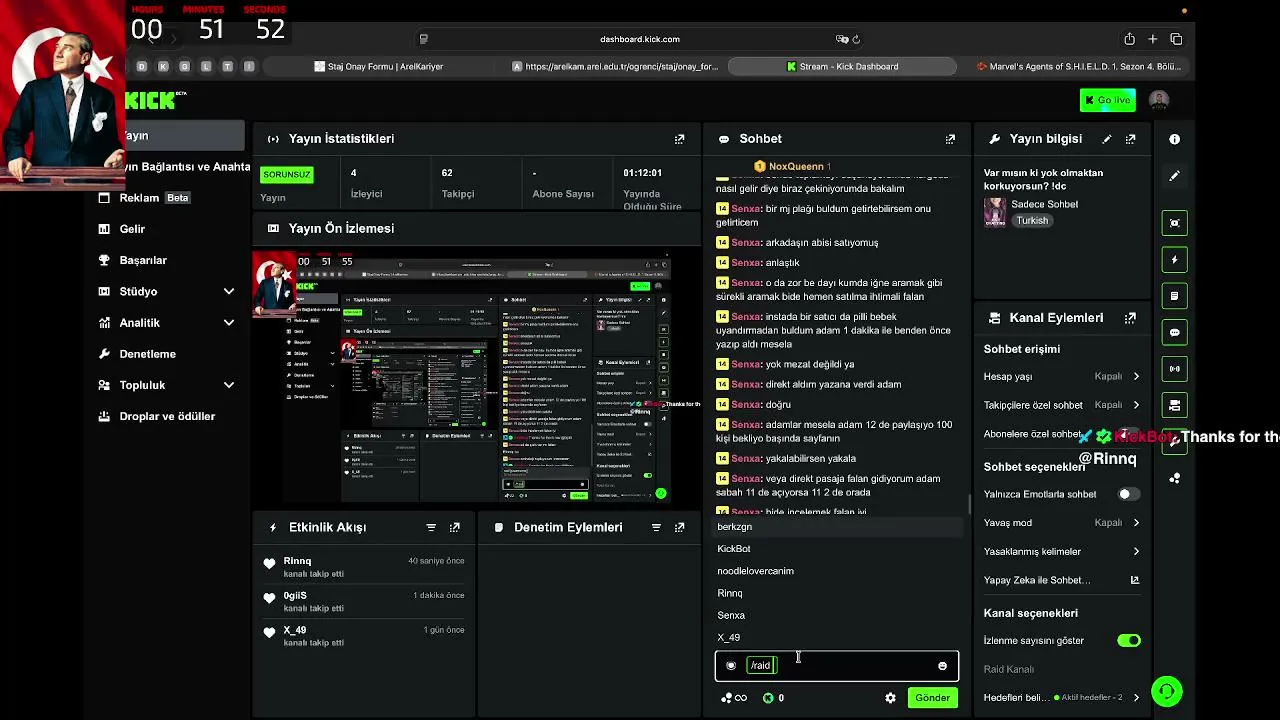Screen dimensions: 1280x720
Task: Pop out the Yayın bilgisi panel
Action: [1131, 139]
